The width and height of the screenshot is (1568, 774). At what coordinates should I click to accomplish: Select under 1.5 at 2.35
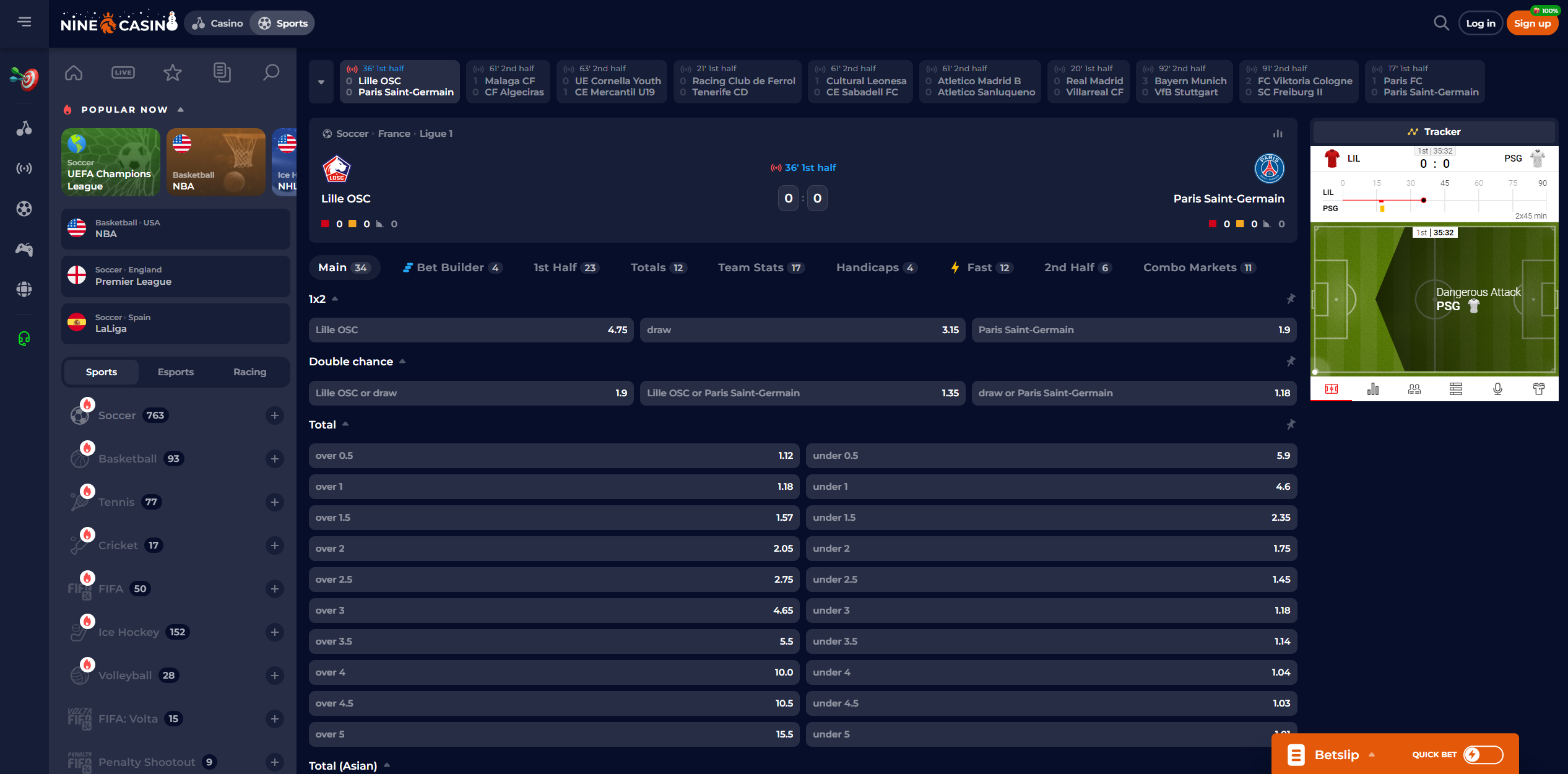tap(1051, 518)
